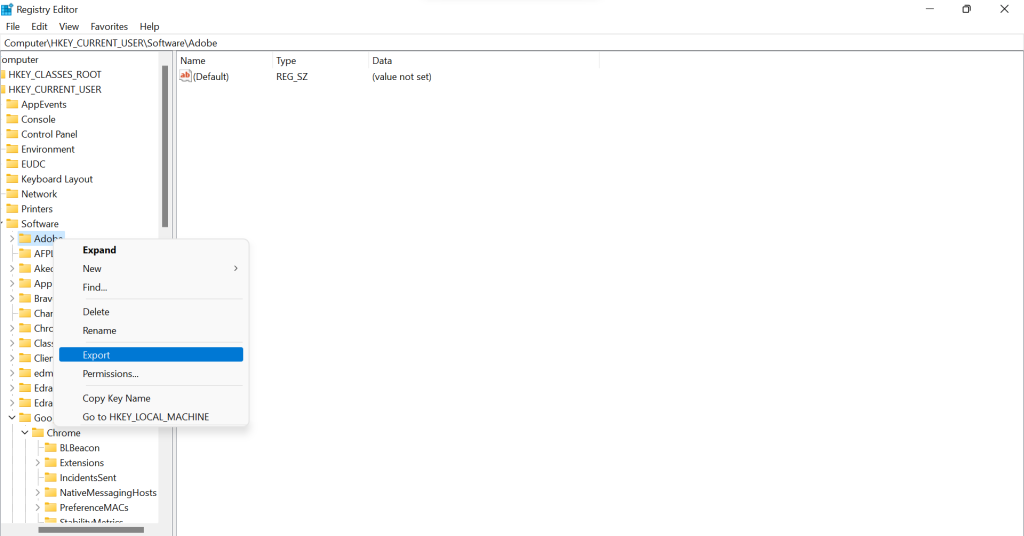Viewport: 1024px width, 536px height.
Task: Select the "Keyboard Layout" tree label
Action: click(x=57, y=179)
